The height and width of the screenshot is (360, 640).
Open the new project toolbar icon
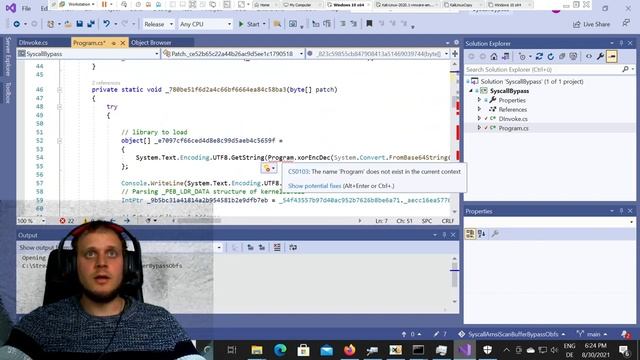click(51, 24)
